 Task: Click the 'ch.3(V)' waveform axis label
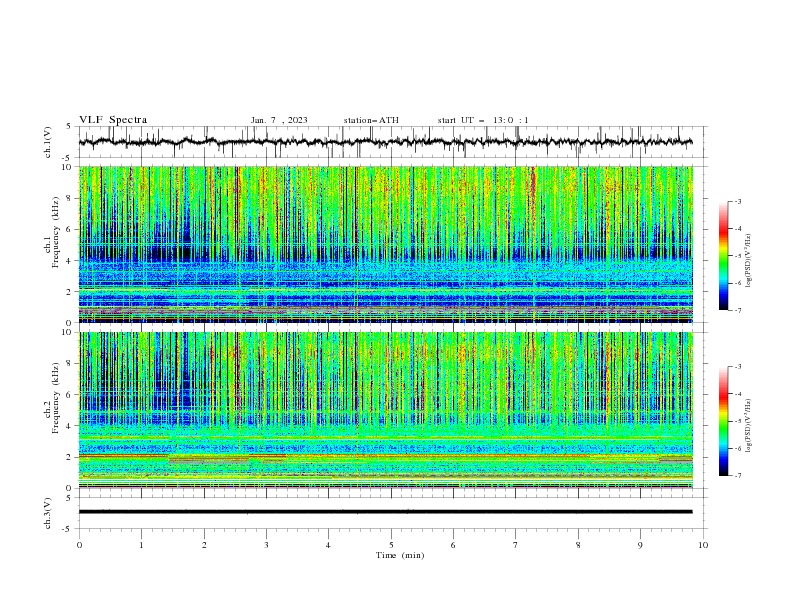(48, 513)
